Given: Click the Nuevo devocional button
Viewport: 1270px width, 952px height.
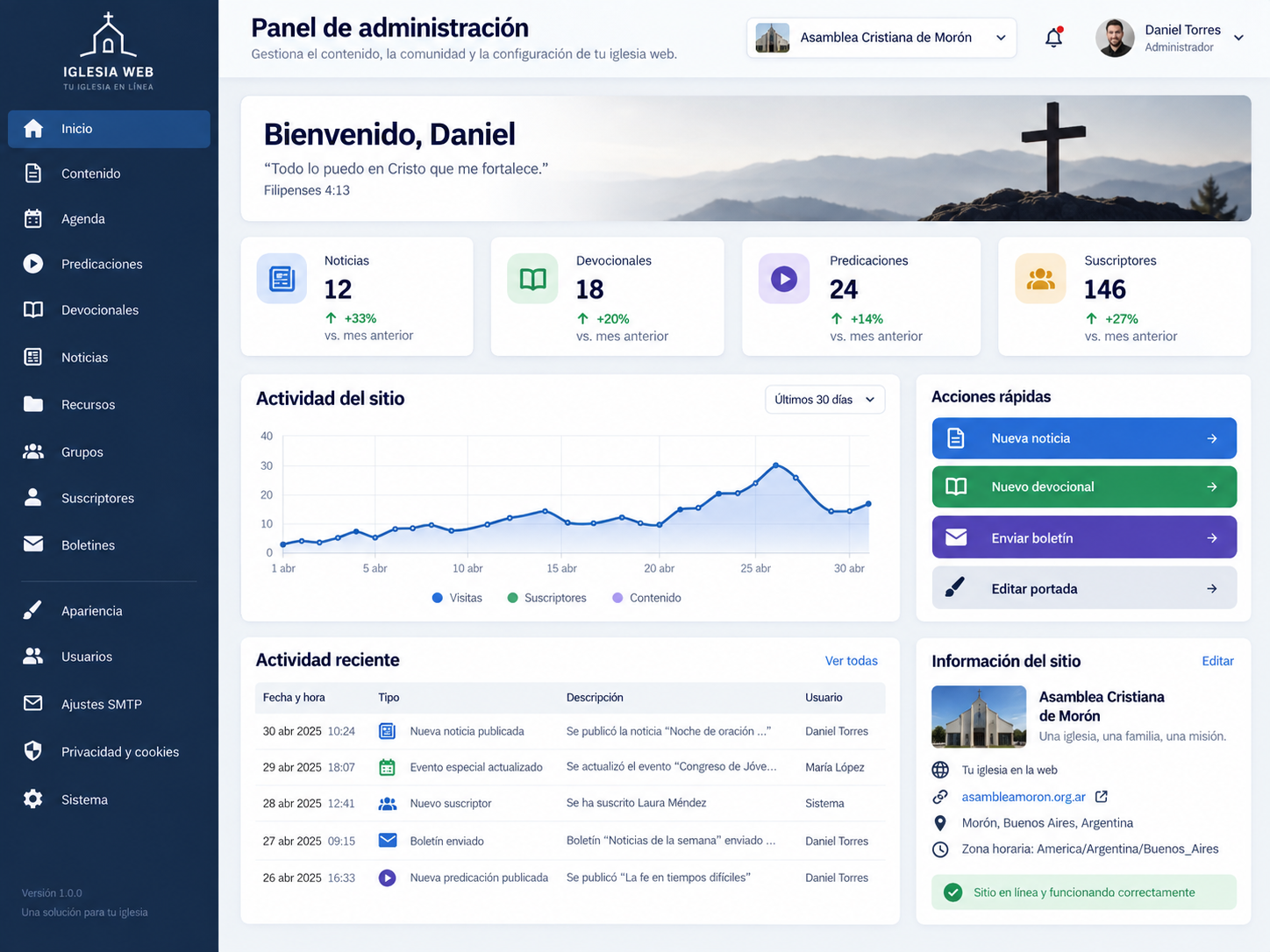Looking at the screenshot, I should coord(1084,487).
